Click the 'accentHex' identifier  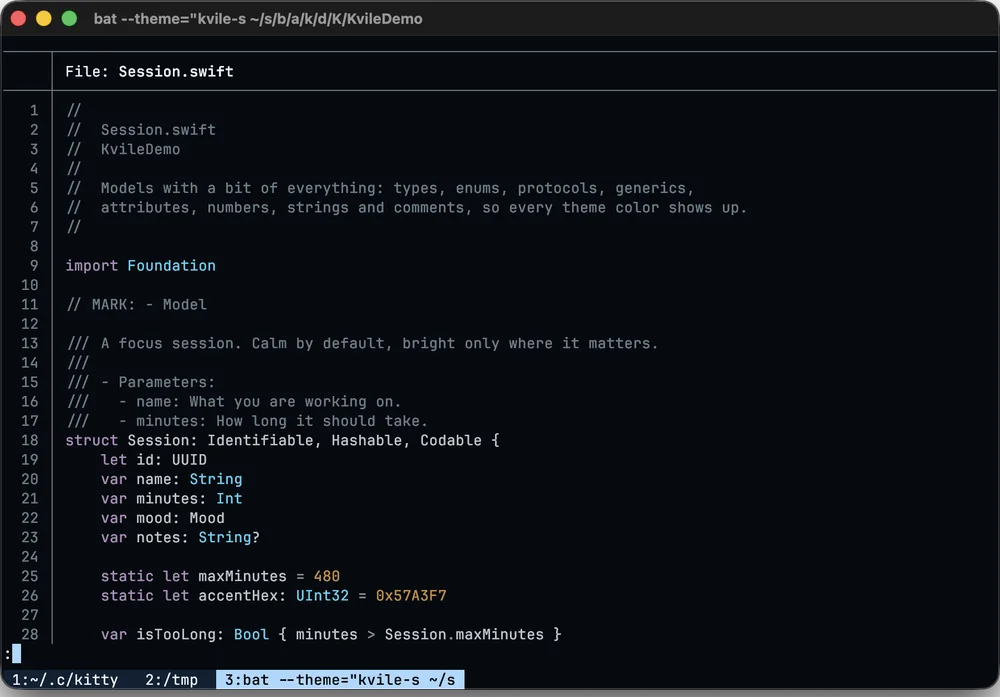coord(239,596)
